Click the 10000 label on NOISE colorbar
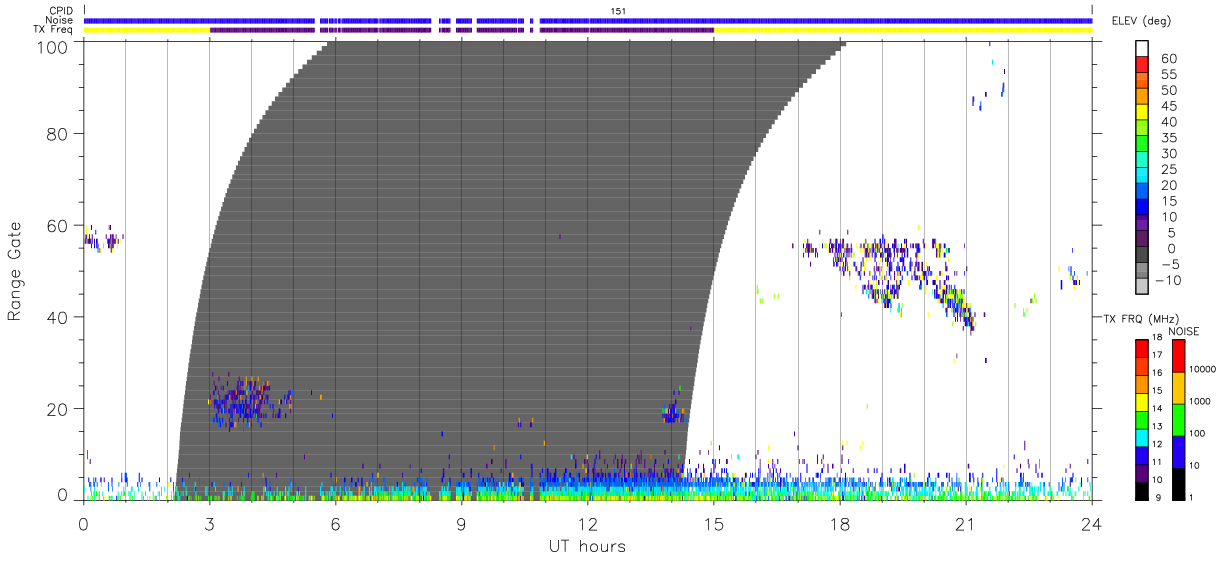This screenshot has width=1228, height=567. [x=1203, y=370]
